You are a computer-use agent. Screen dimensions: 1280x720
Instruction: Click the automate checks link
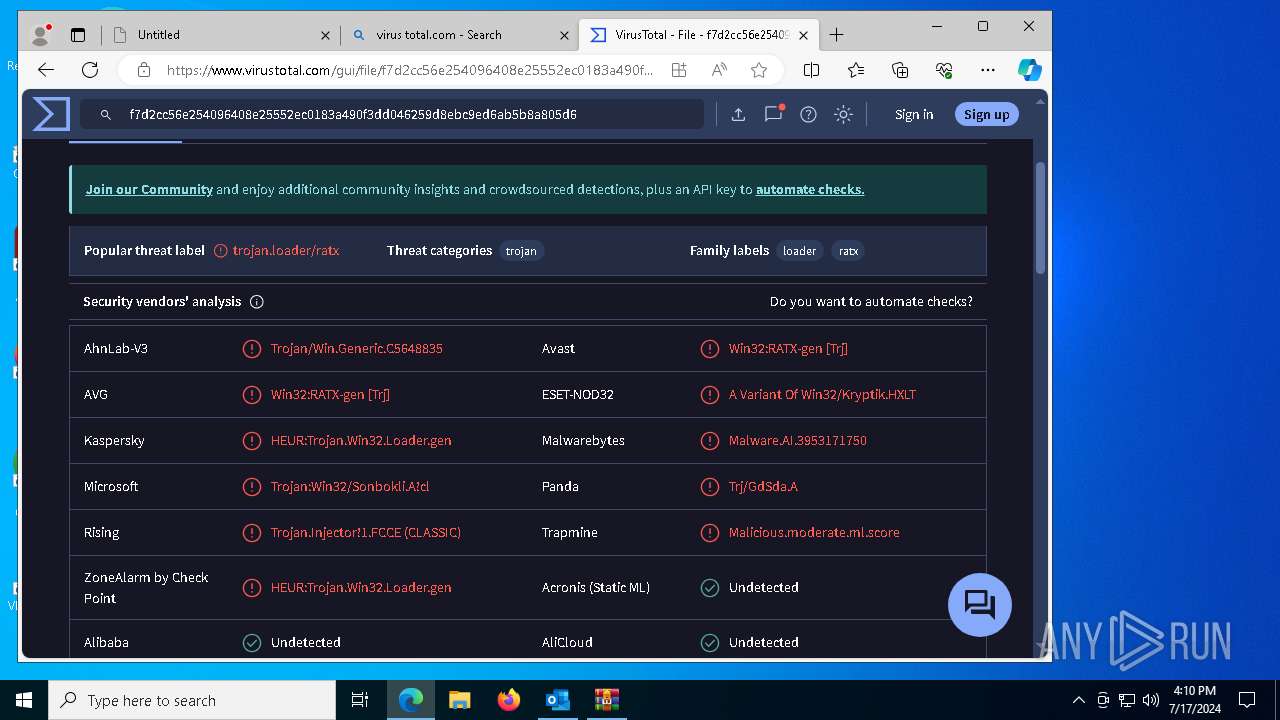pos(810,189)
